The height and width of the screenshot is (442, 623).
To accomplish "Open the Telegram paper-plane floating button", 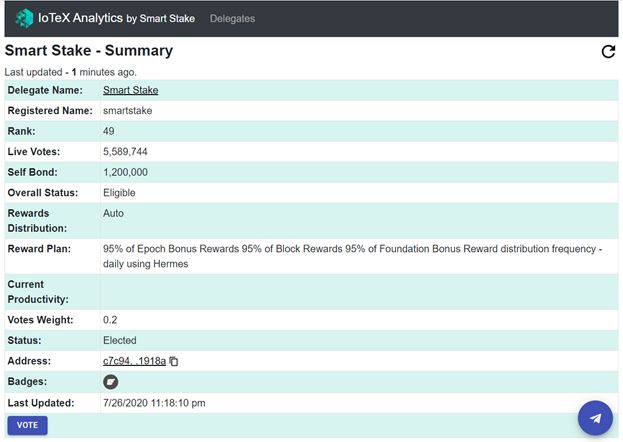I will [595, 418].
